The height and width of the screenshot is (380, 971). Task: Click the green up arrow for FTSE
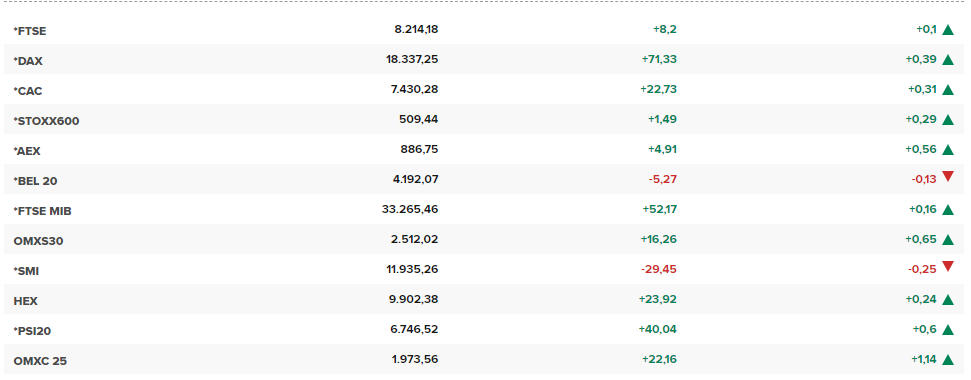[x=947, y=30]
